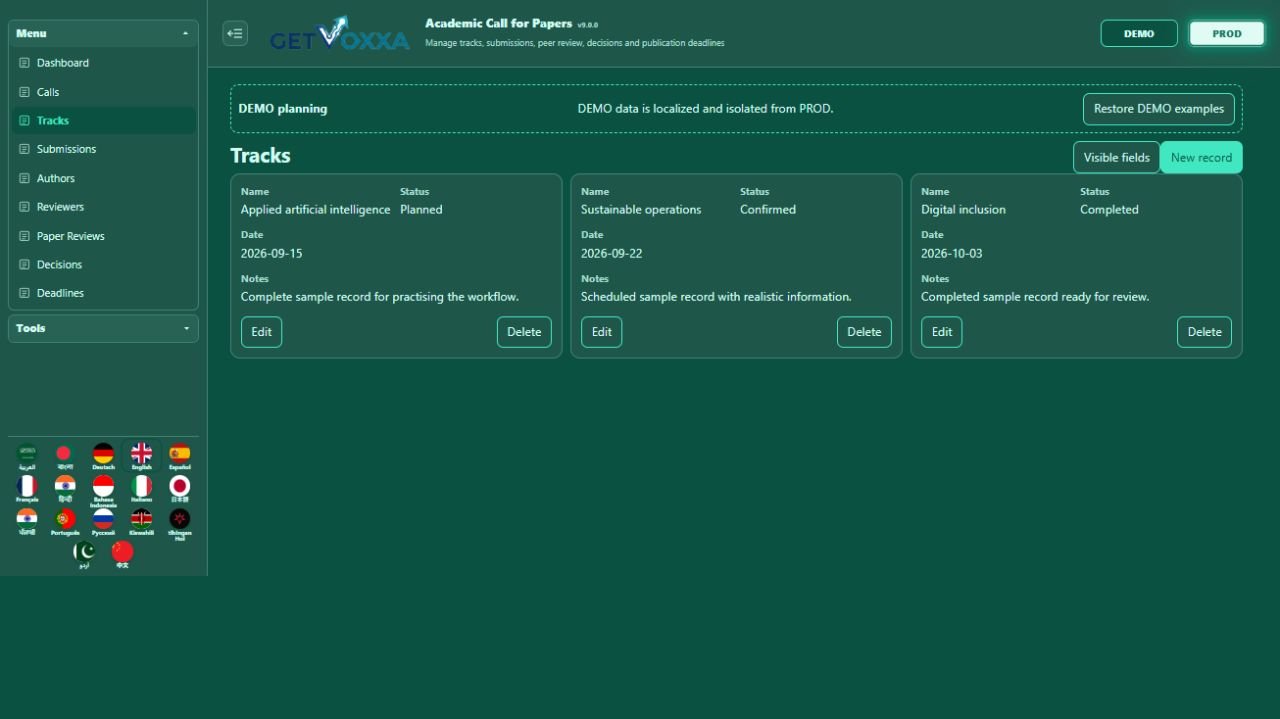Expand the Tools section

pos(103,328)
